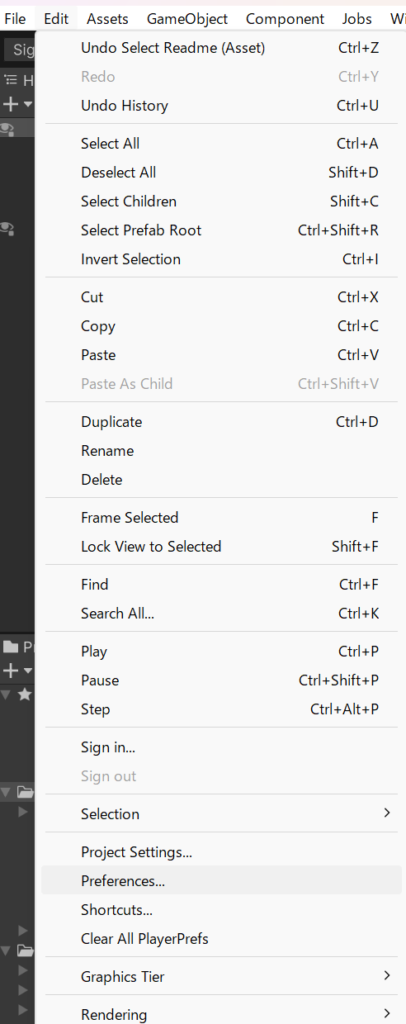The image size is (406, 1024).
Task: Click the Hierarchy list icon
Action: coord(10,80)
